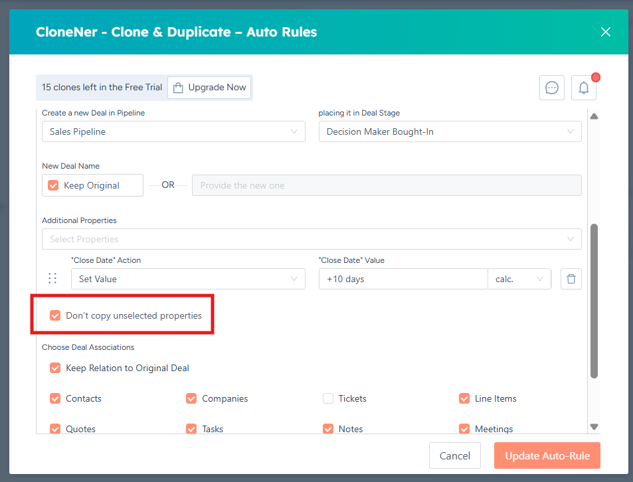The width and height of the screenshot is (633, 482).
Task: Close the CloneNer dialog
Action: click(x=605, y=32)
